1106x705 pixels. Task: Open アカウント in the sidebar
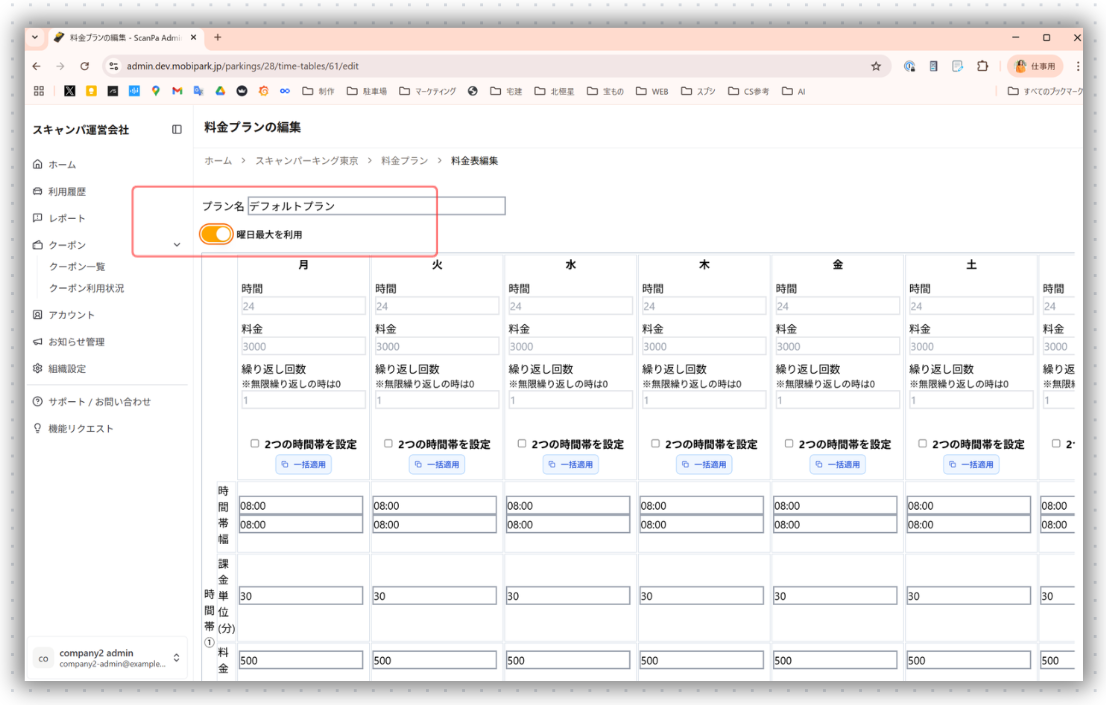(71, 315)
